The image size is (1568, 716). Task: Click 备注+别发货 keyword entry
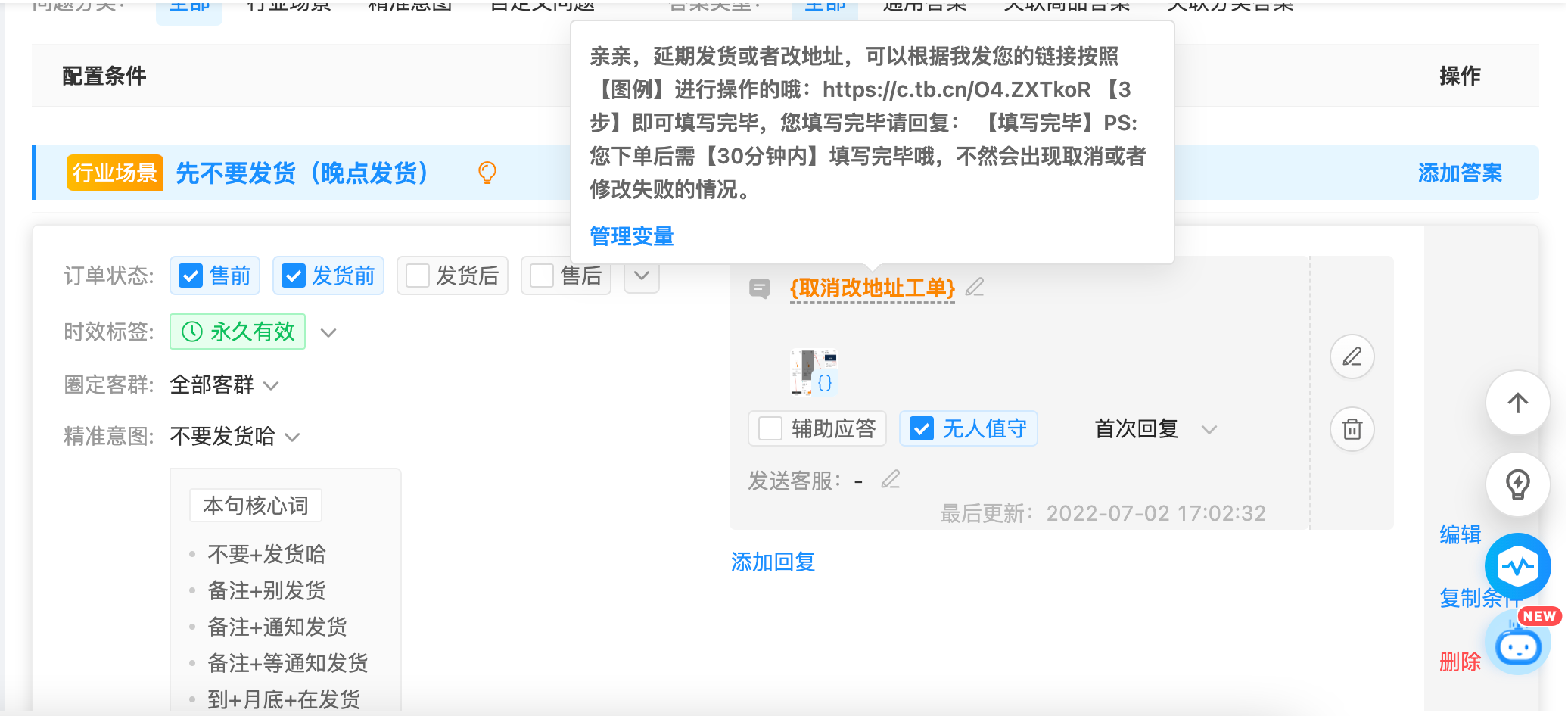click(x=266, y=590)
